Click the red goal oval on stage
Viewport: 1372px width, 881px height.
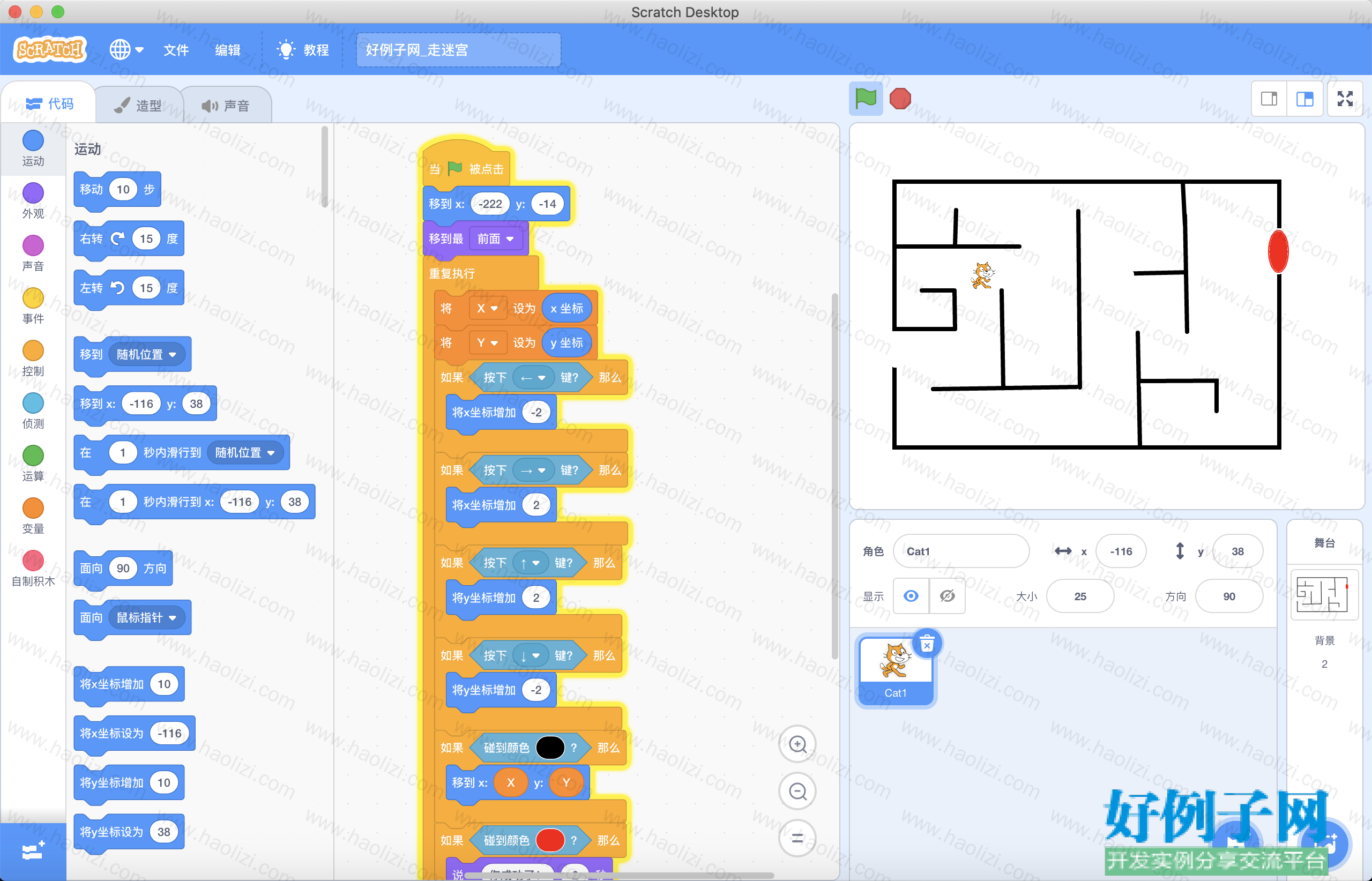pyautogui.click(x=1278, y=251)
